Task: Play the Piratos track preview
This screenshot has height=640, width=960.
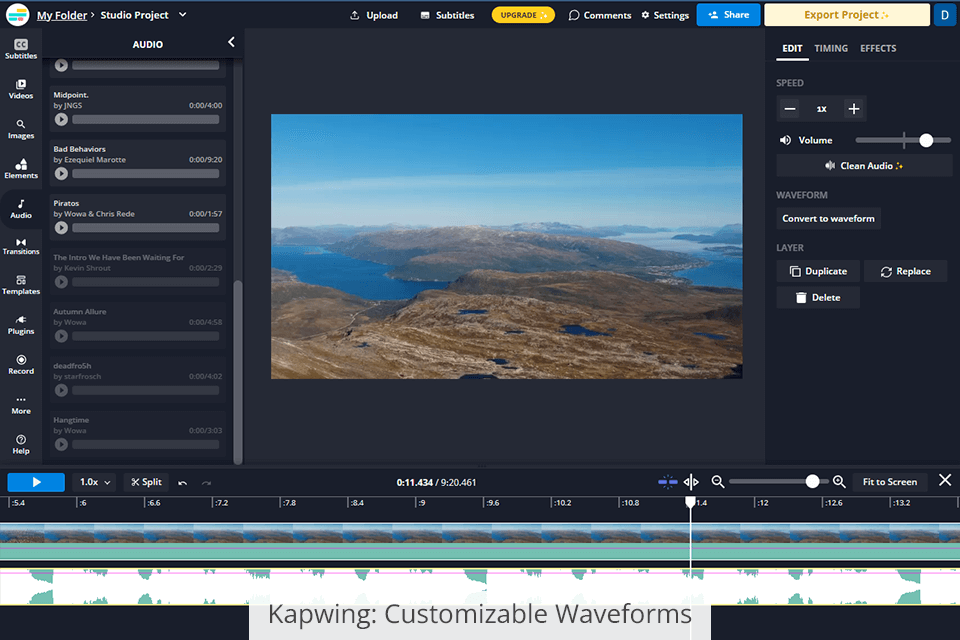Action: 61,228
